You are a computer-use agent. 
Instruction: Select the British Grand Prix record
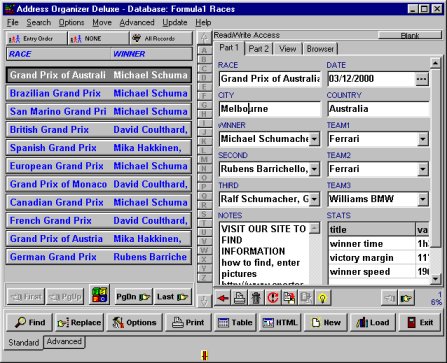pyautogui.click(x=99, y=129)
